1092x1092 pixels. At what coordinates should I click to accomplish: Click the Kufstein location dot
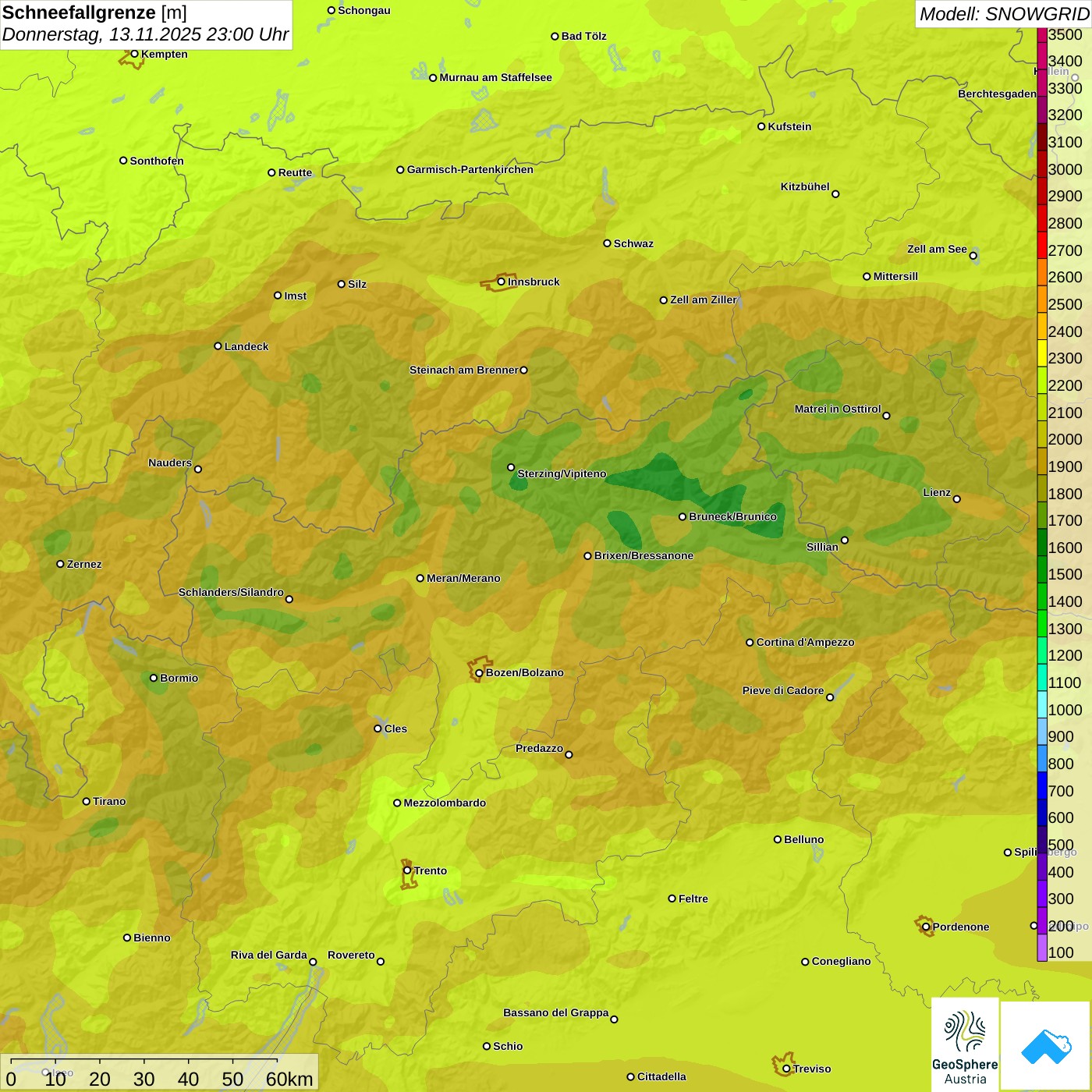761,126
